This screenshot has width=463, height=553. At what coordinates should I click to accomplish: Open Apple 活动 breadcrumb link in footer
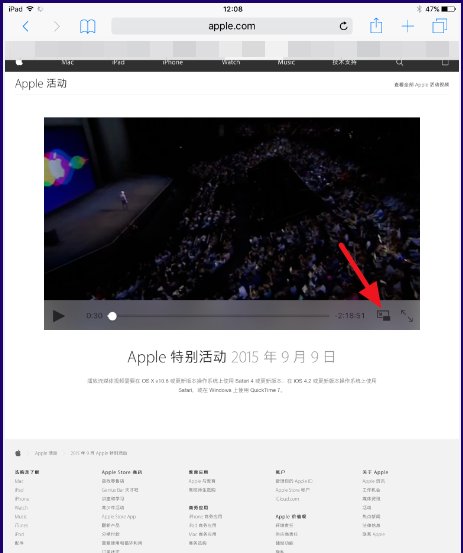click(x=46, y=453)
